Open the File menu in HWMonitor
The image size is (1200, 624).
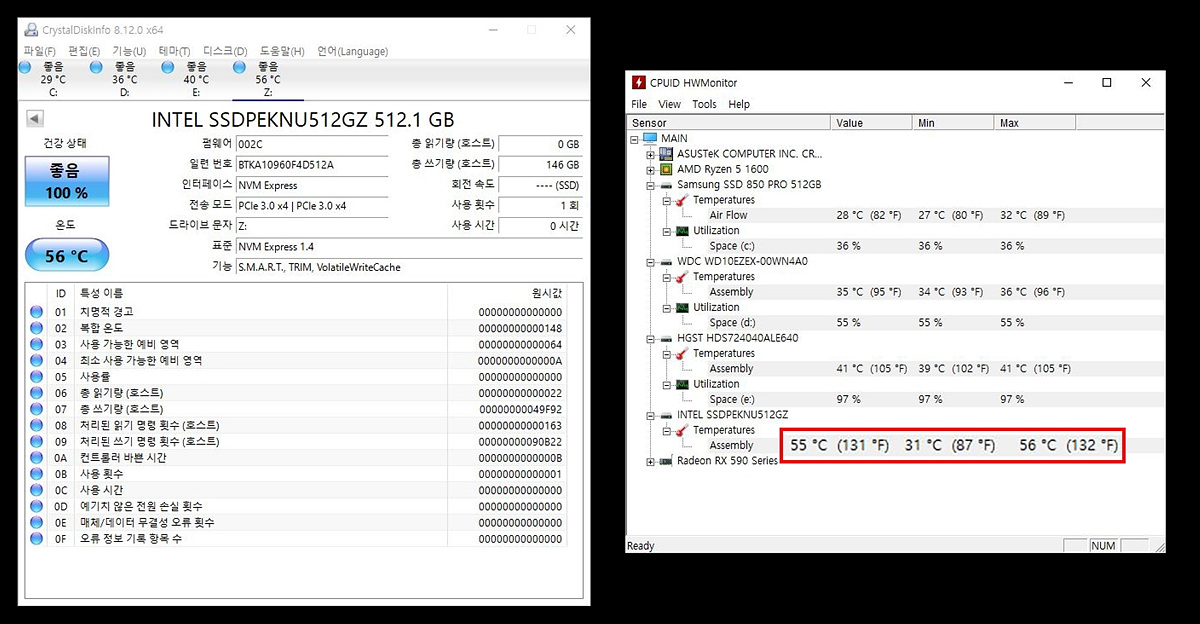(639, 104)
